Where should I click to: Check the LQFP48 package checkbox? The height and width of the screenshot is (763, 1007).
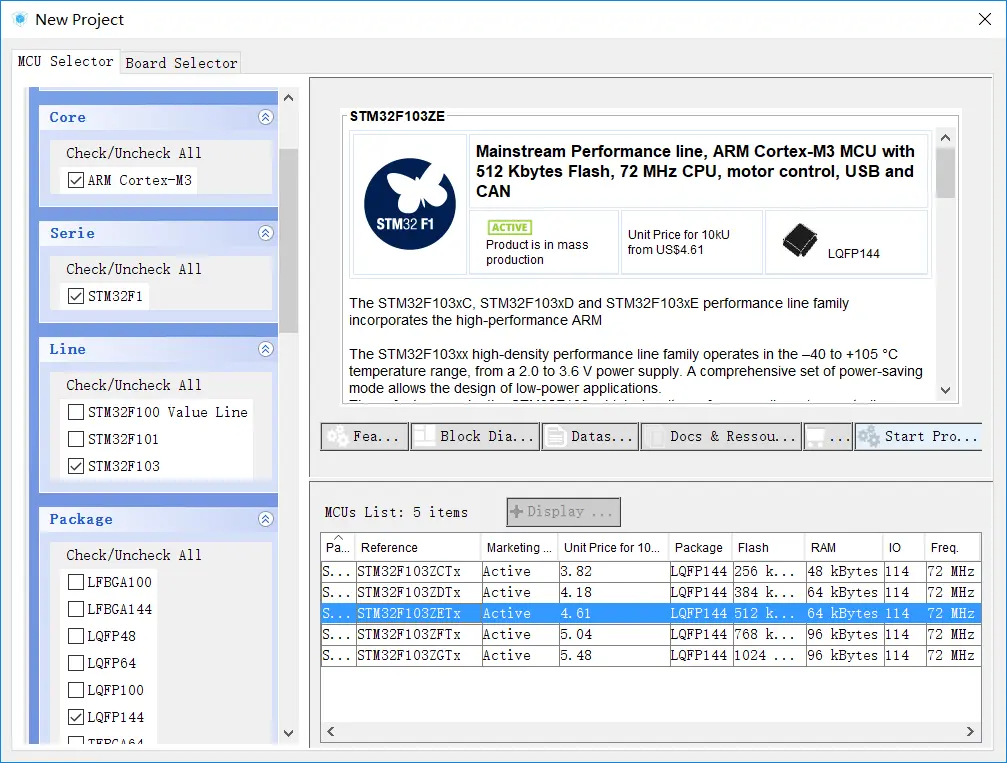76,636
